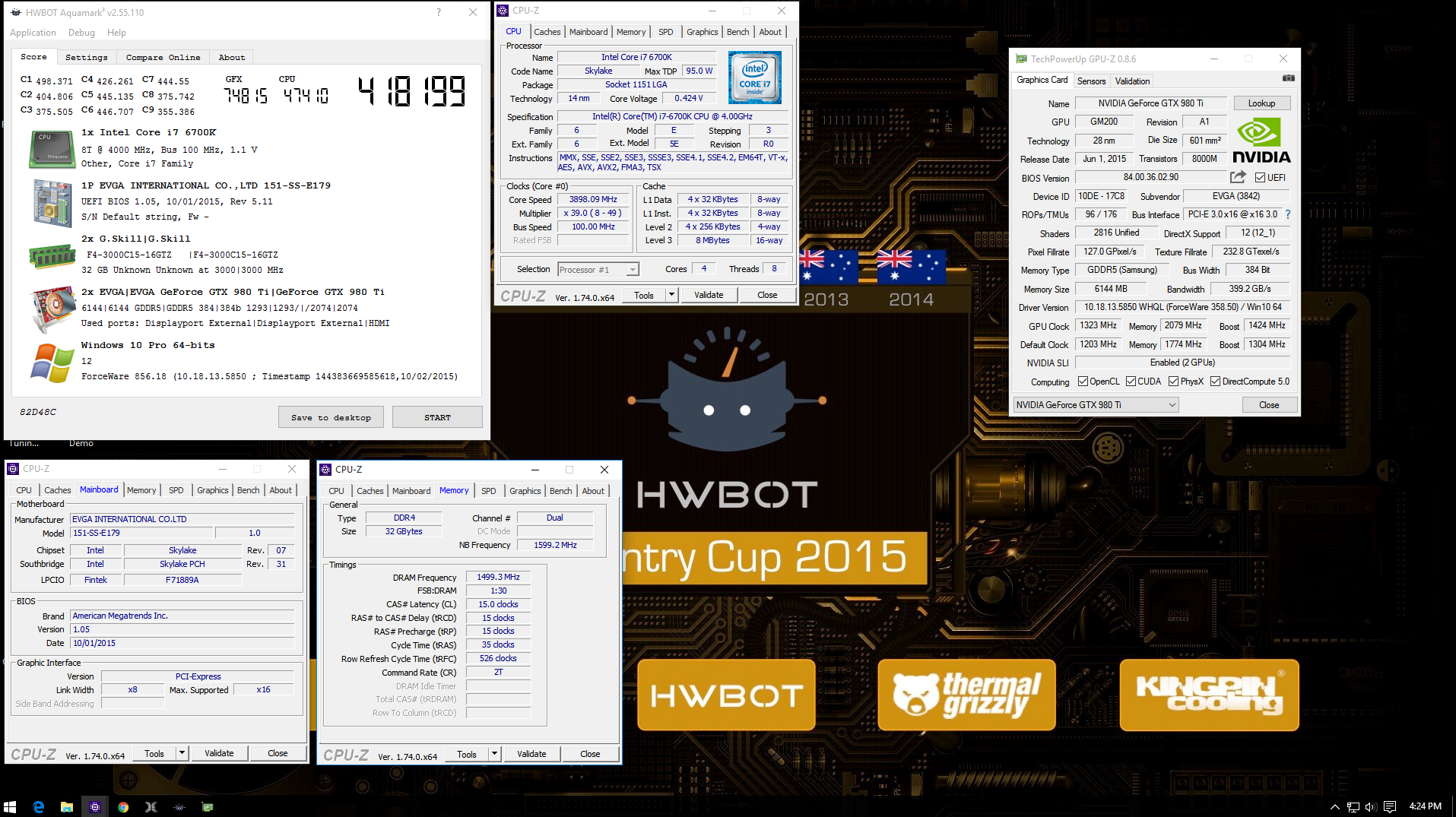
Task: Click the RAM stick icon in Aquamark
Action: [x=52, y=256]
